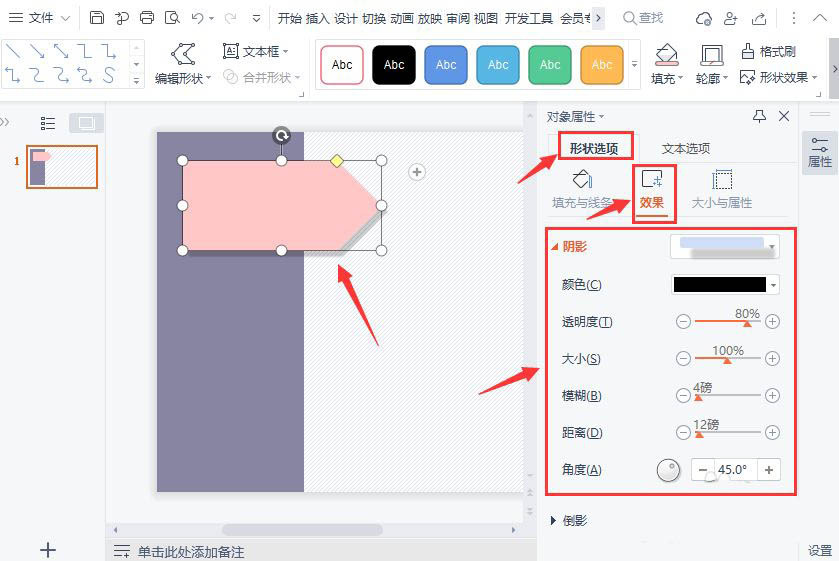
Task: Close the Object Properties panel
Action: coord(784,116)
